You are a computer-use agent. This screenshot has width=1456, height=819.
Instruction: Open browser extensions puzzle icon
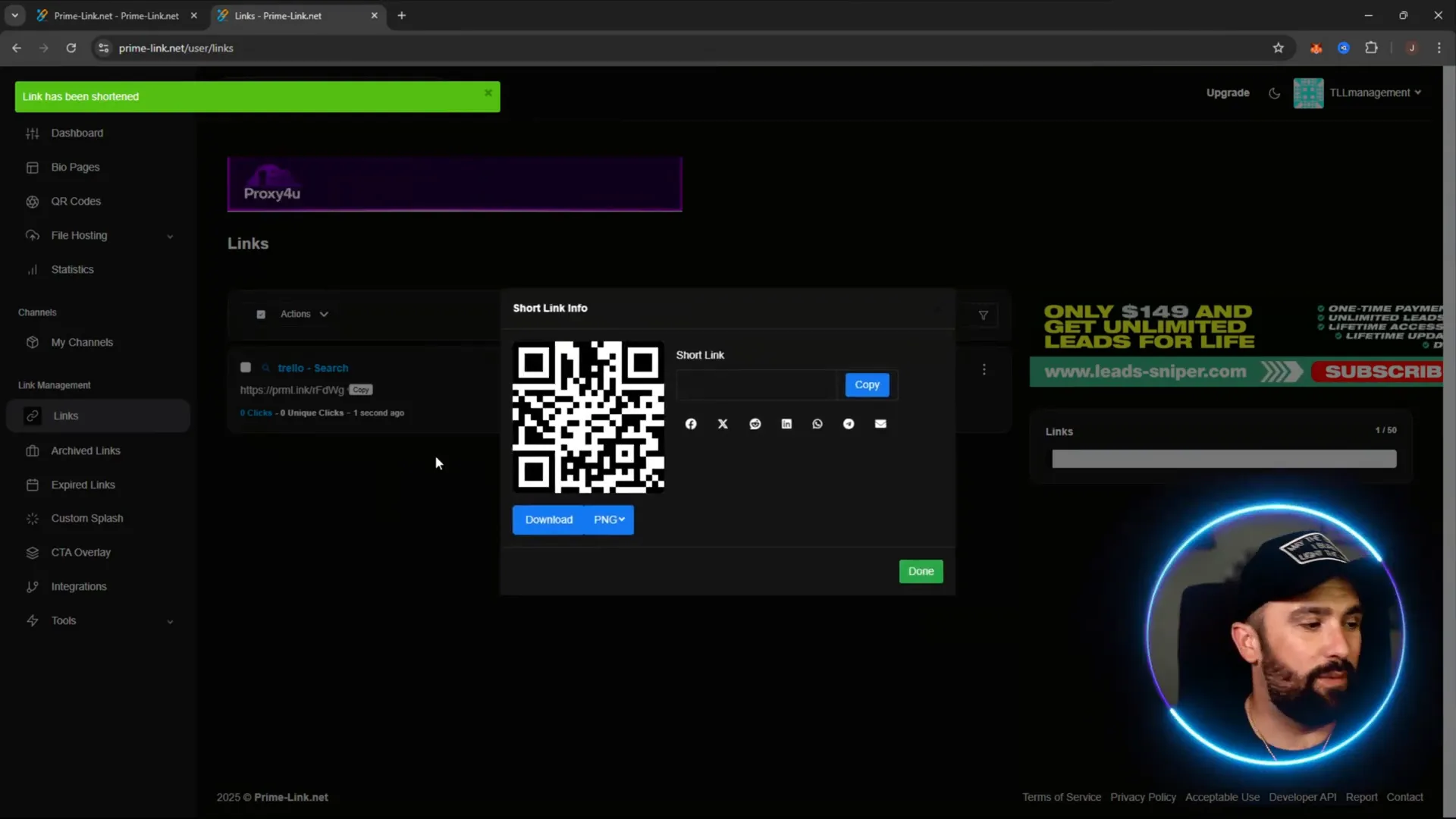coord(1371,48)
